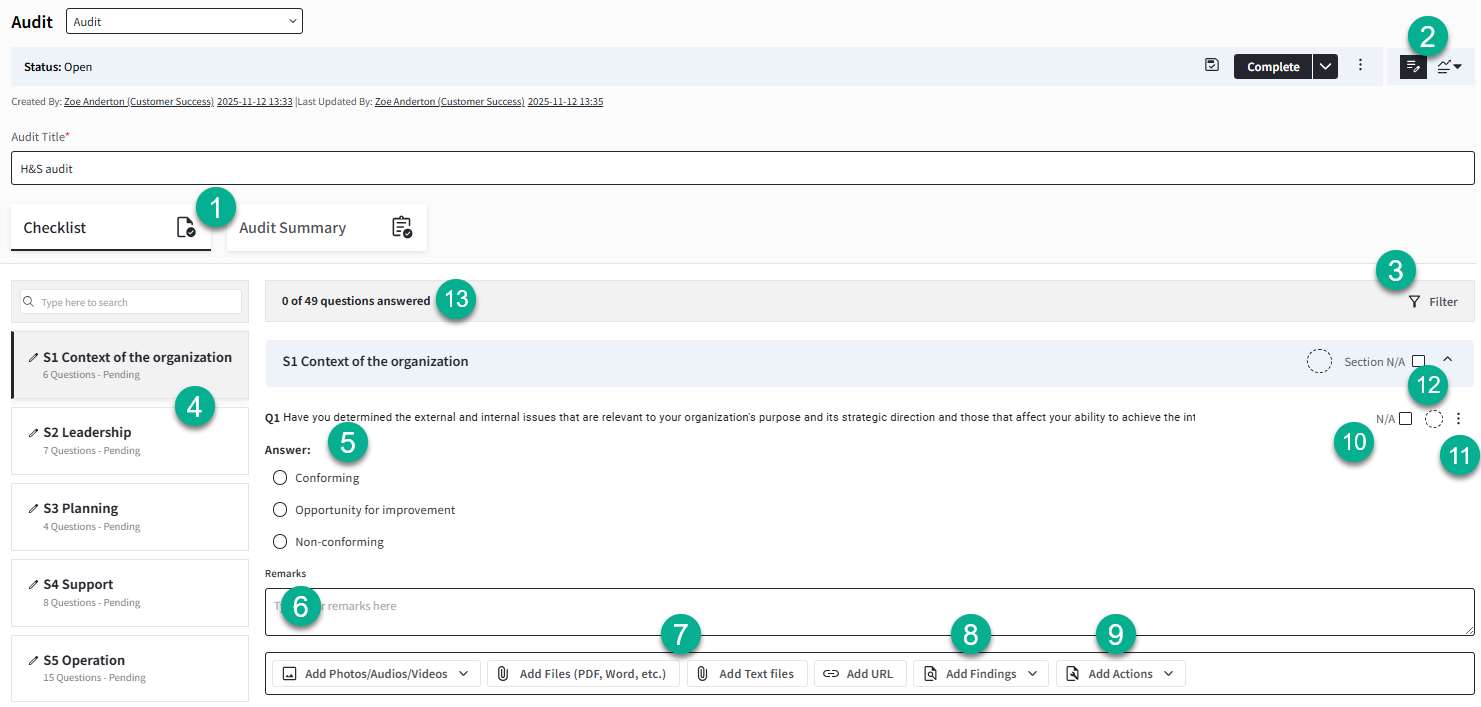The image size is (1481, 707).
Task: Tick the Section N/A checkbox
Action: tap(1418, 361)
